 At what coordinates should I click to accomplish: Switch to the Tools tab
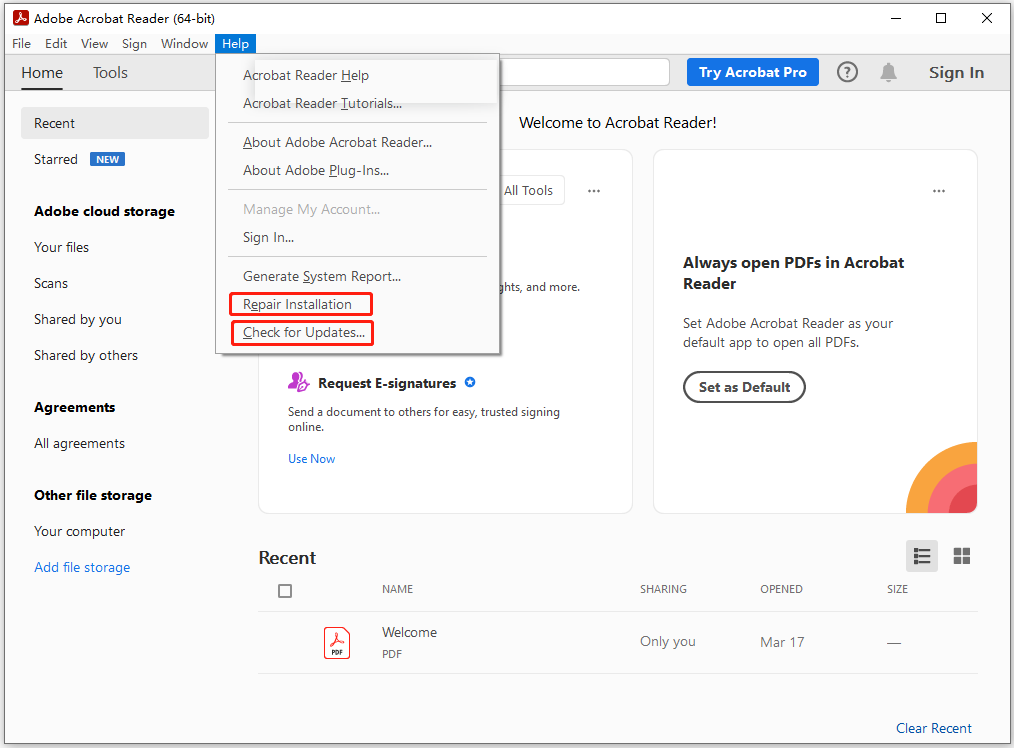110,72
